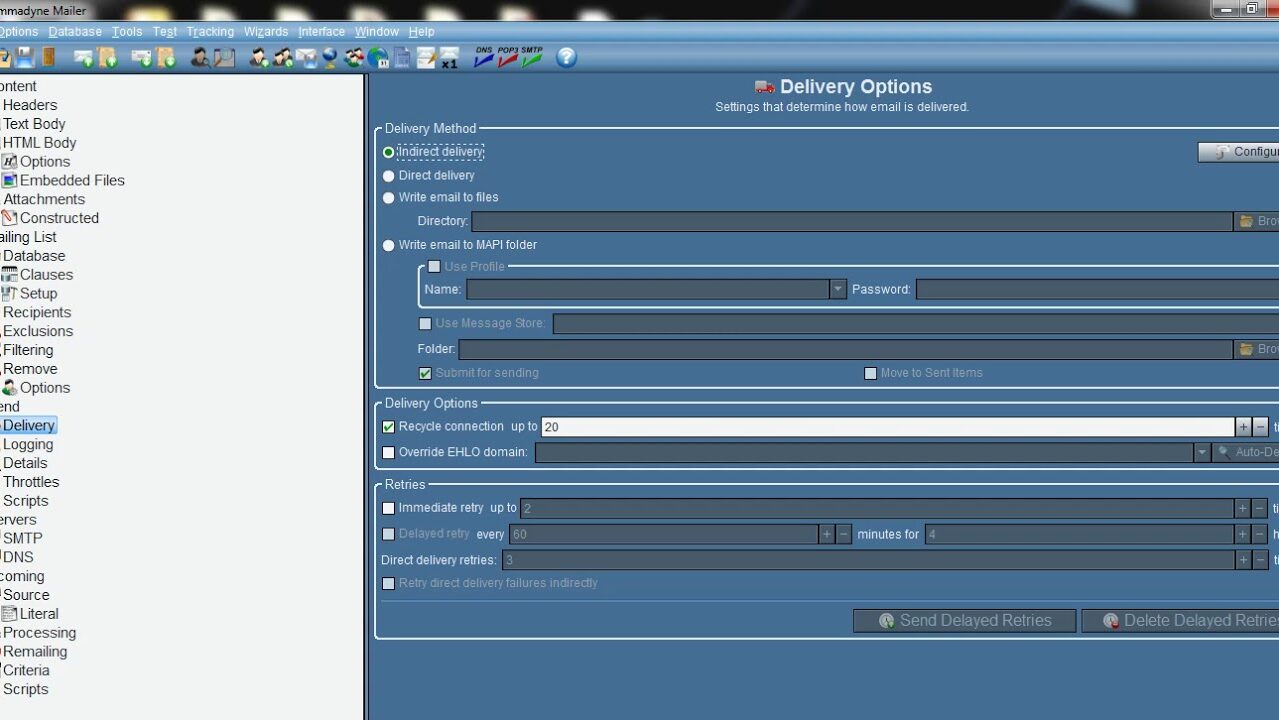This screenshot has height=720, width=1279.
Task: Open the Wizards menu
Action: point(266,32)
